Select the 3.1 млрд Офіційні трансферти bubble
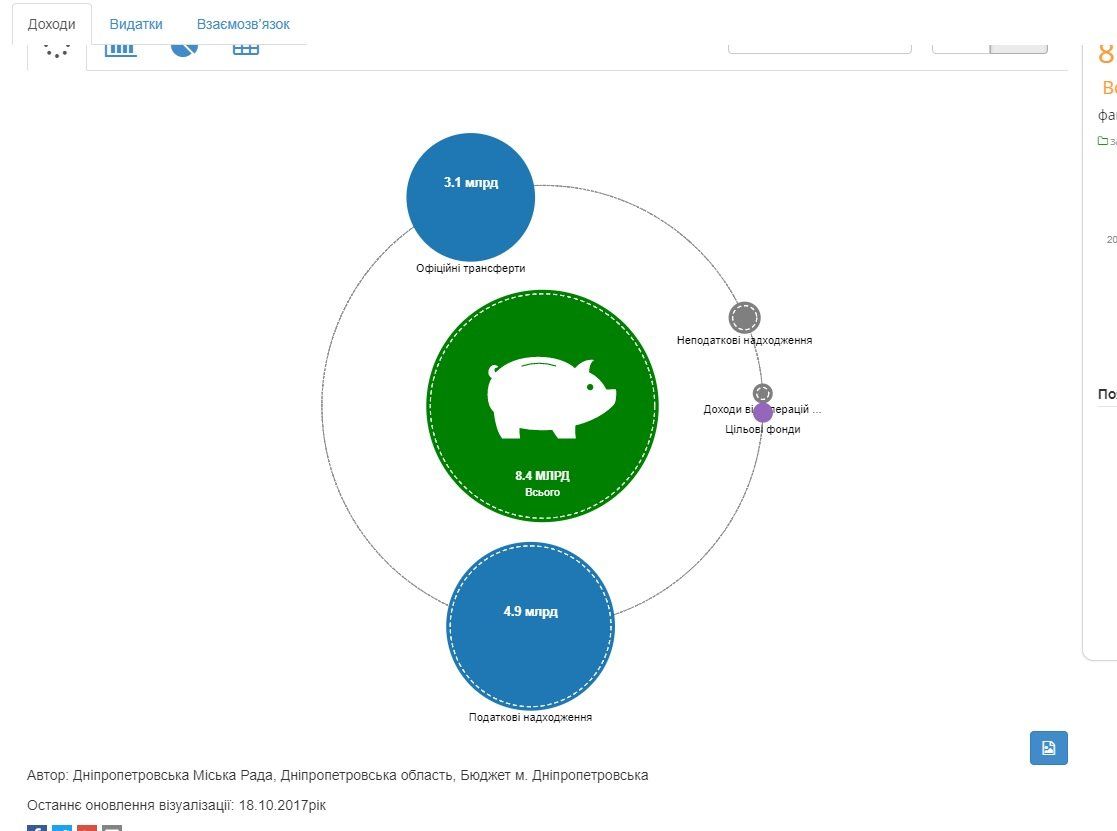 click(470, 198)
